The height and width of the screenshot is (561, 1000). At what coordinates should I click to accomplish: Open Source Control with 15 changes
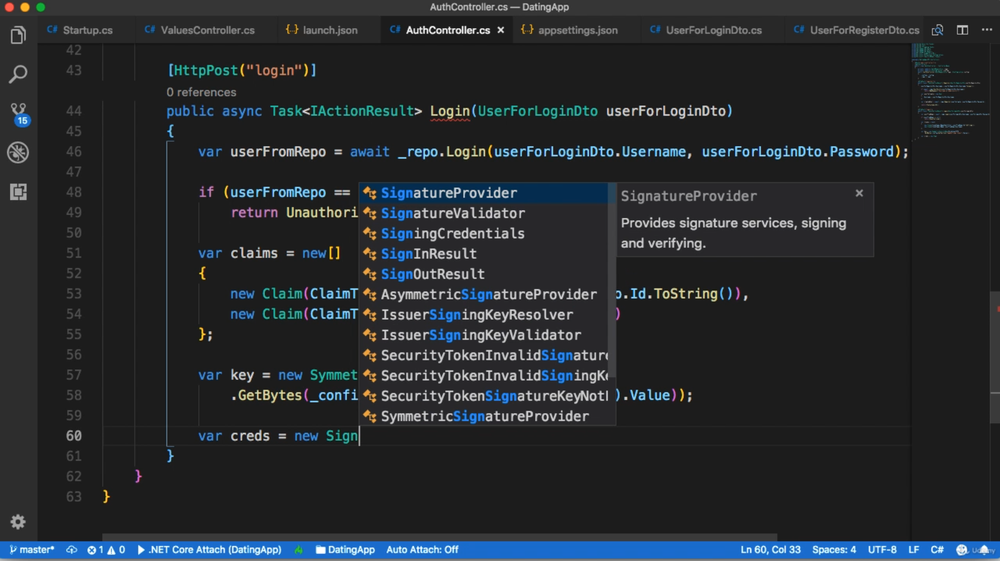pyautogui.click(x=19, y=114)
